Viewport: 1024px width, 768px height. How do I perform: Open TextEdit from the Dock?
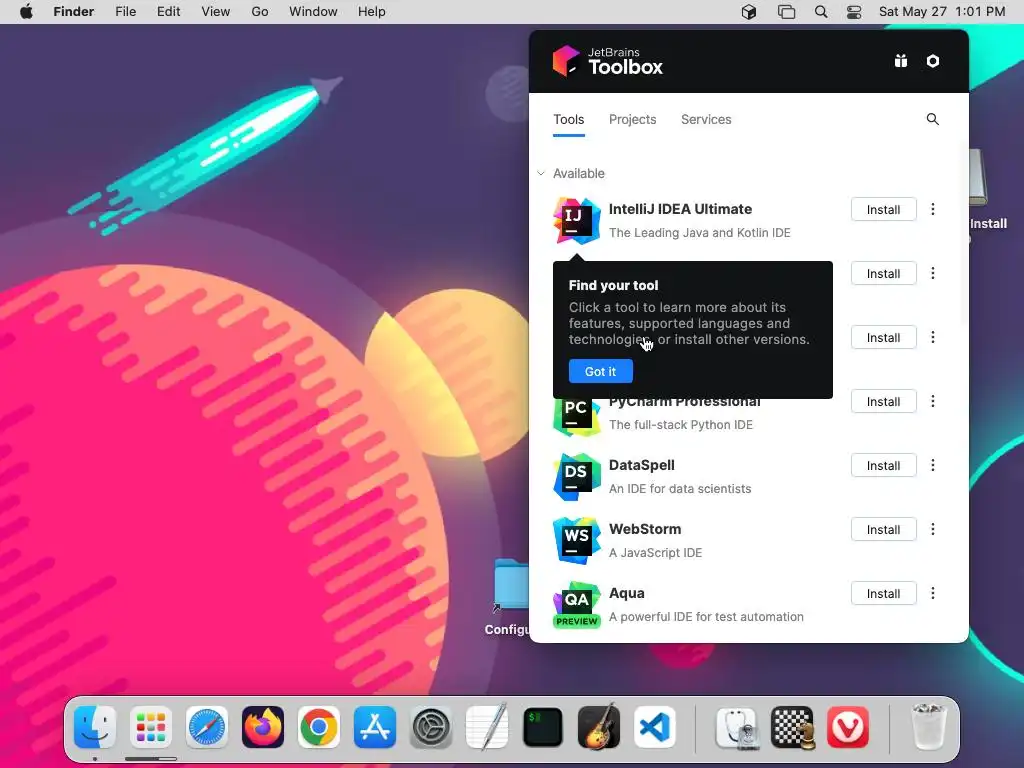(x=487, y=726)
